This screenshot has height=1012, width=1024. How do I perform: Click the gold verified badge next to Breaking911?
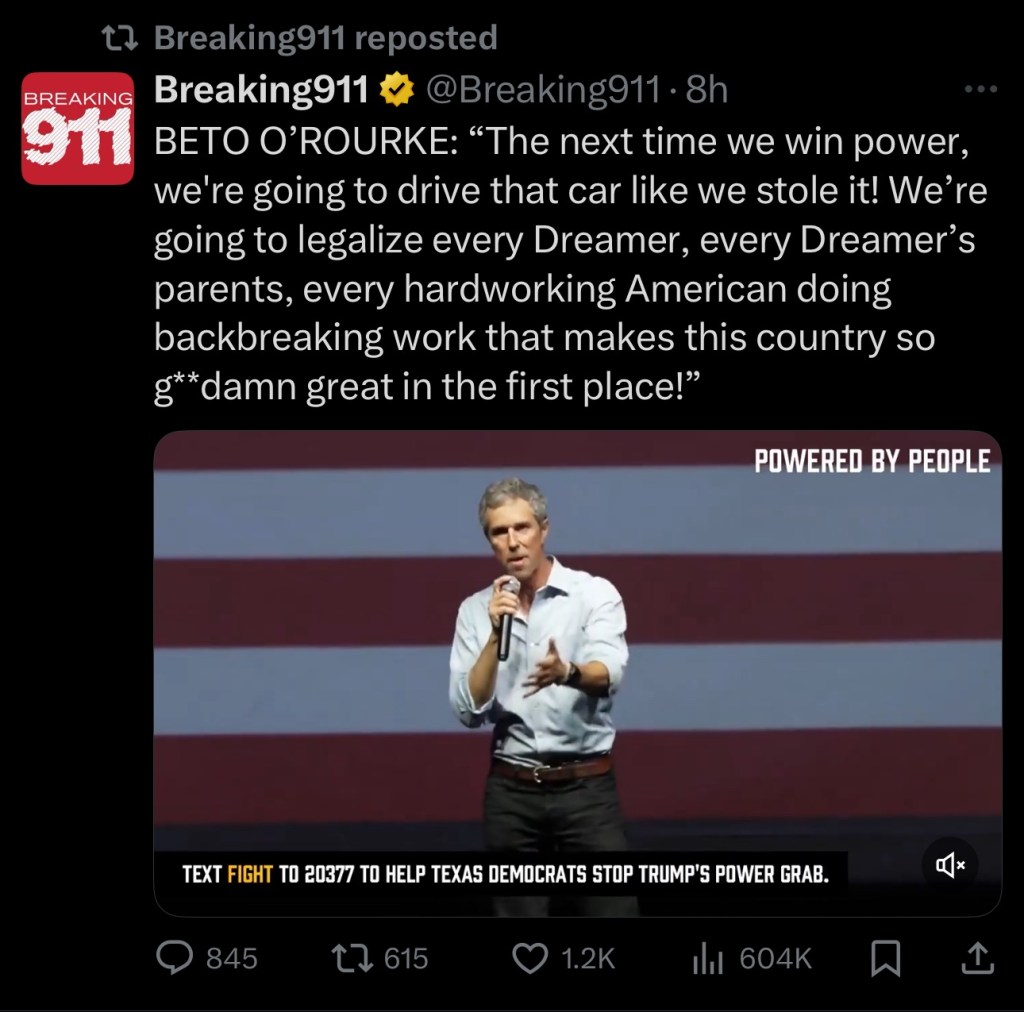coord(395,92)
